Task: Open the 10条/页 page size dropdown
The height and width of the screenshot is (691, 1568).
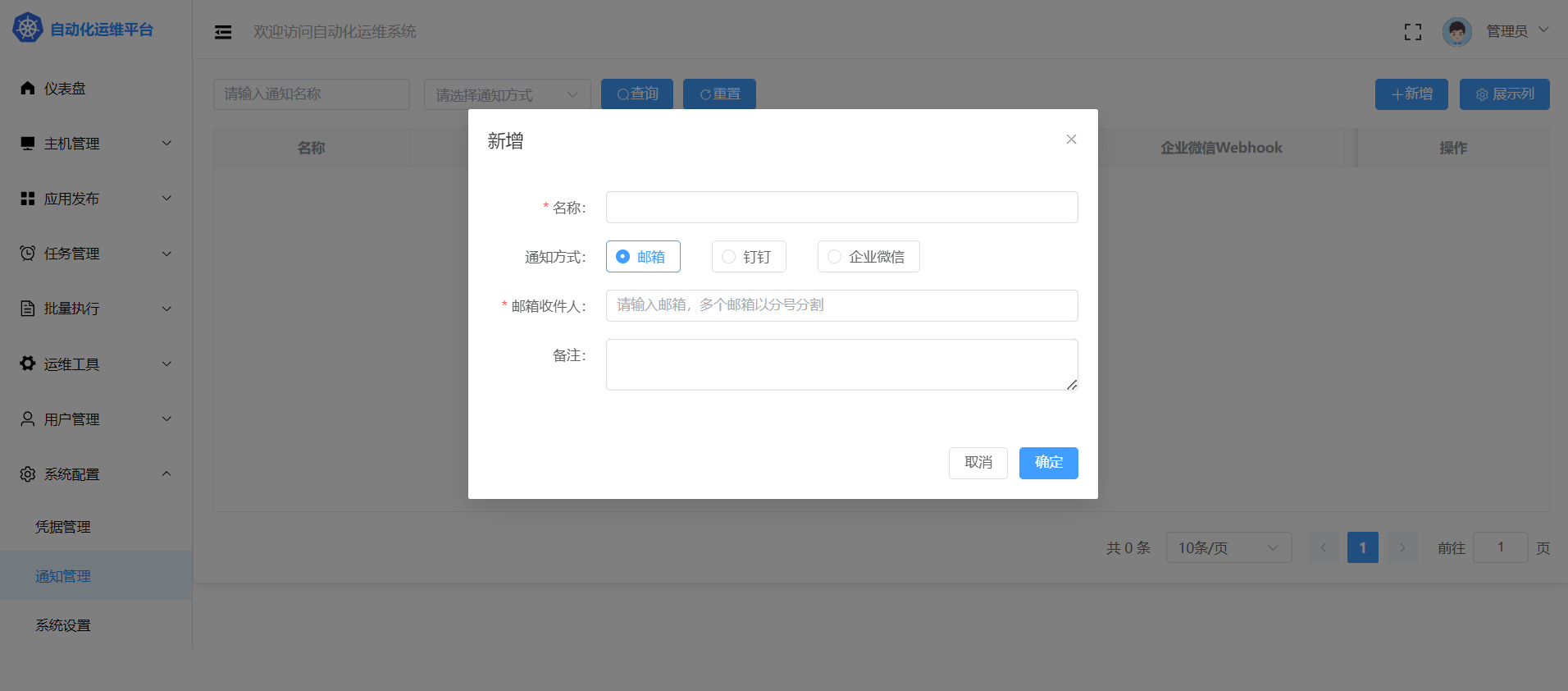Action: (1228, 547)
